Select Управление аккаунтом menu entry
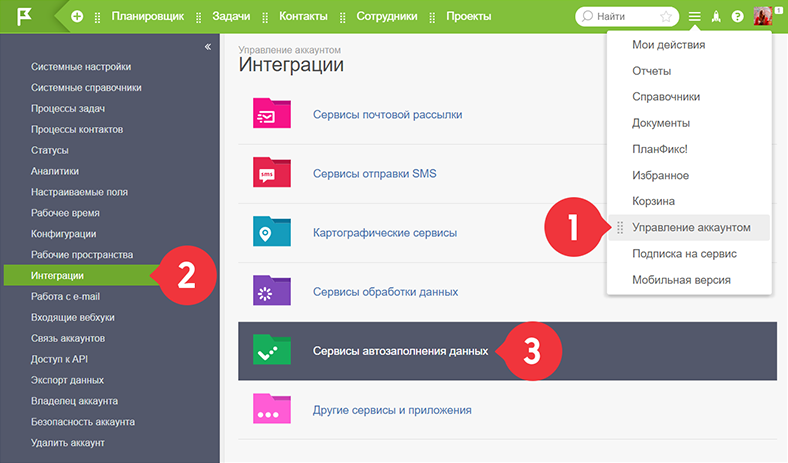The height and width of the screenshot is (463, 788). pos(689,228)
